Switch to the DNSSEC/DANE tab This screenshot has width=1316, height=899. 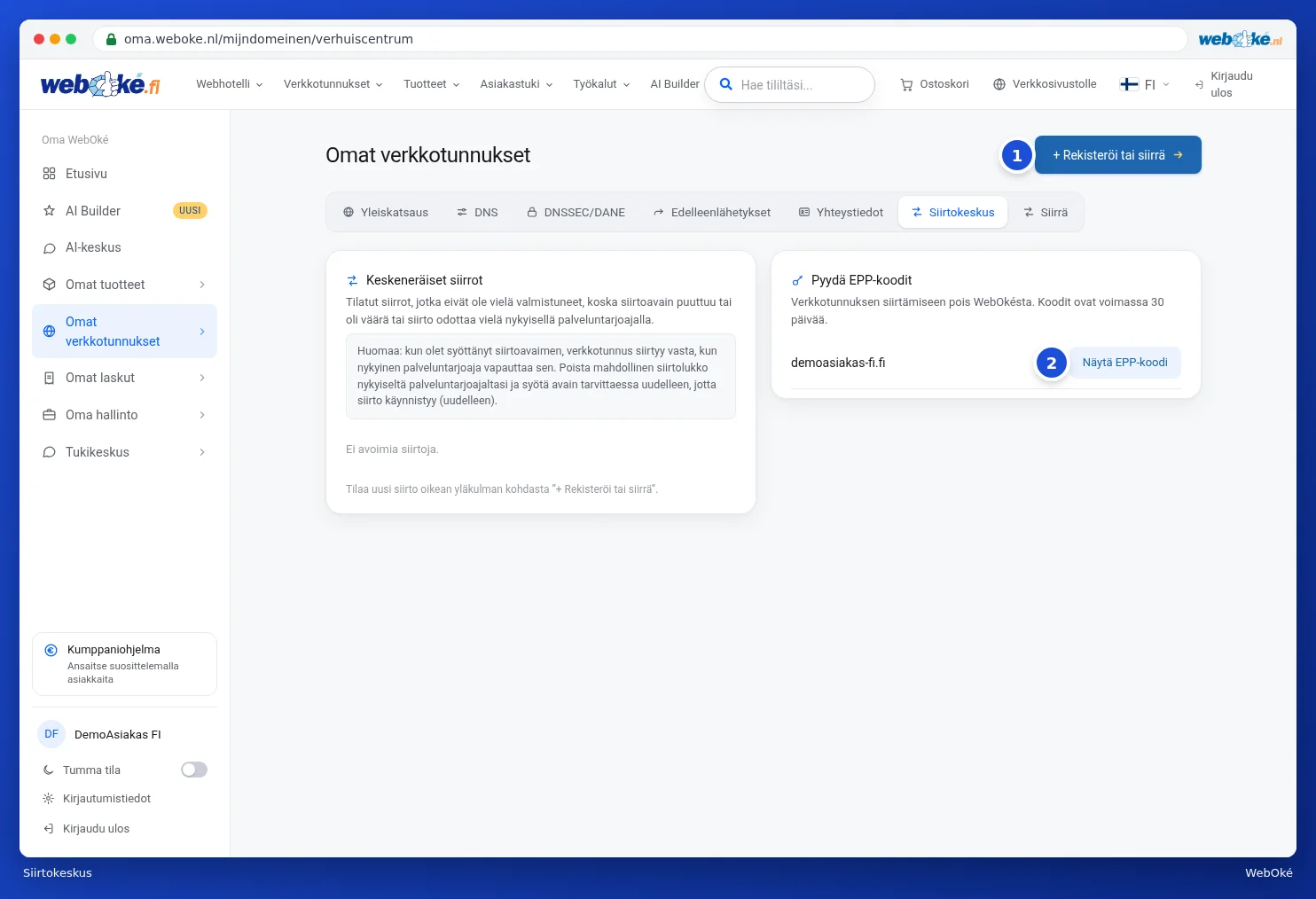pyautogui.click(x=576, y=213)
